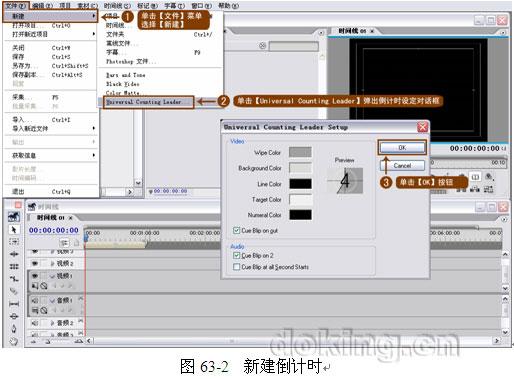Mute the 音频1 track speaker icon
Image resolution: width=514 pixels, height=379 pixels.
(x=35, y=300)
